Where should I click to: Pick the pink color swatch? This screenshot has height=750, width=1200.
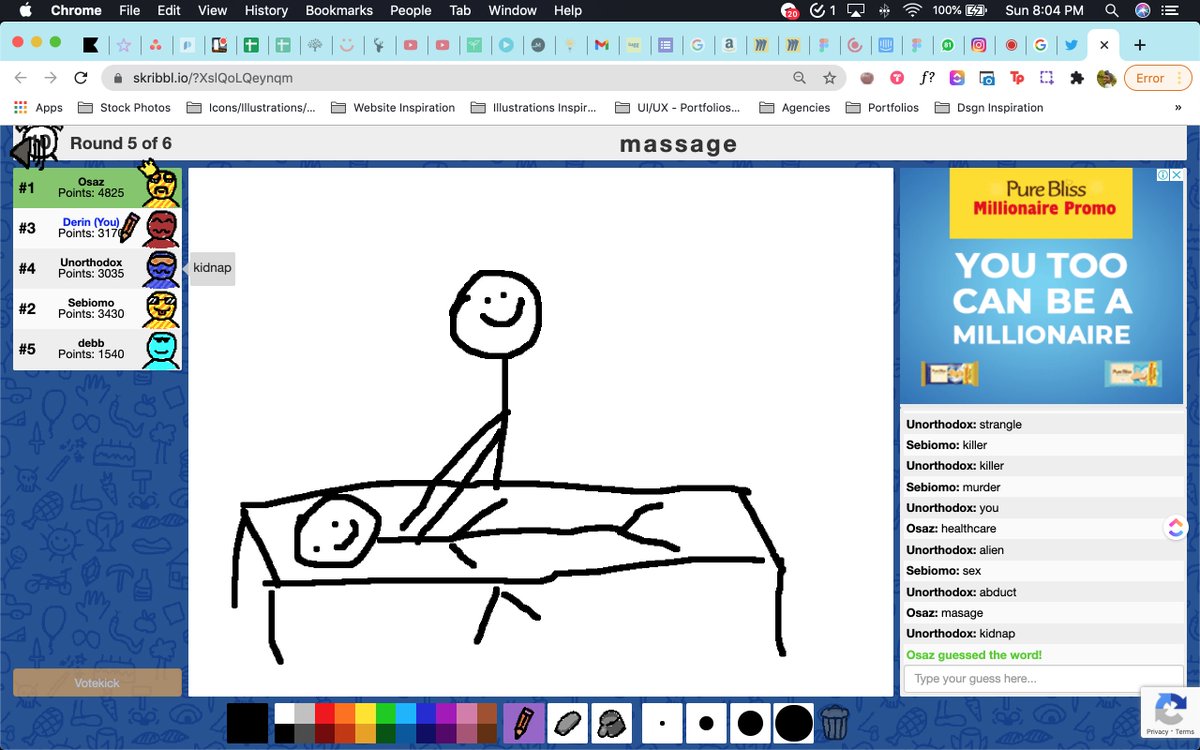[x=467, y=713]
